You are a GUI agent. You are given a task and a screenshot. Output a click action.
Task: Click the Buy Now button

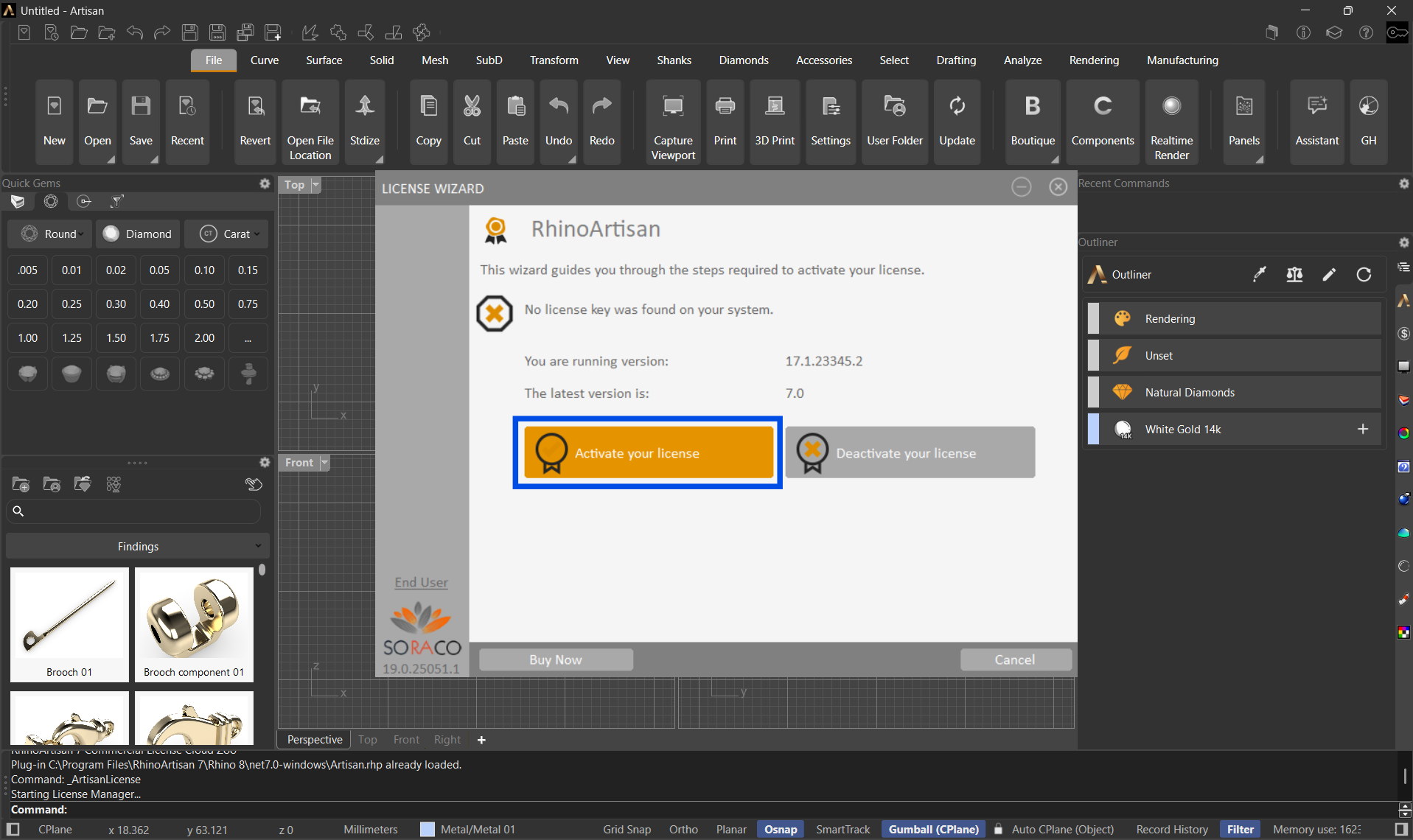556,659
